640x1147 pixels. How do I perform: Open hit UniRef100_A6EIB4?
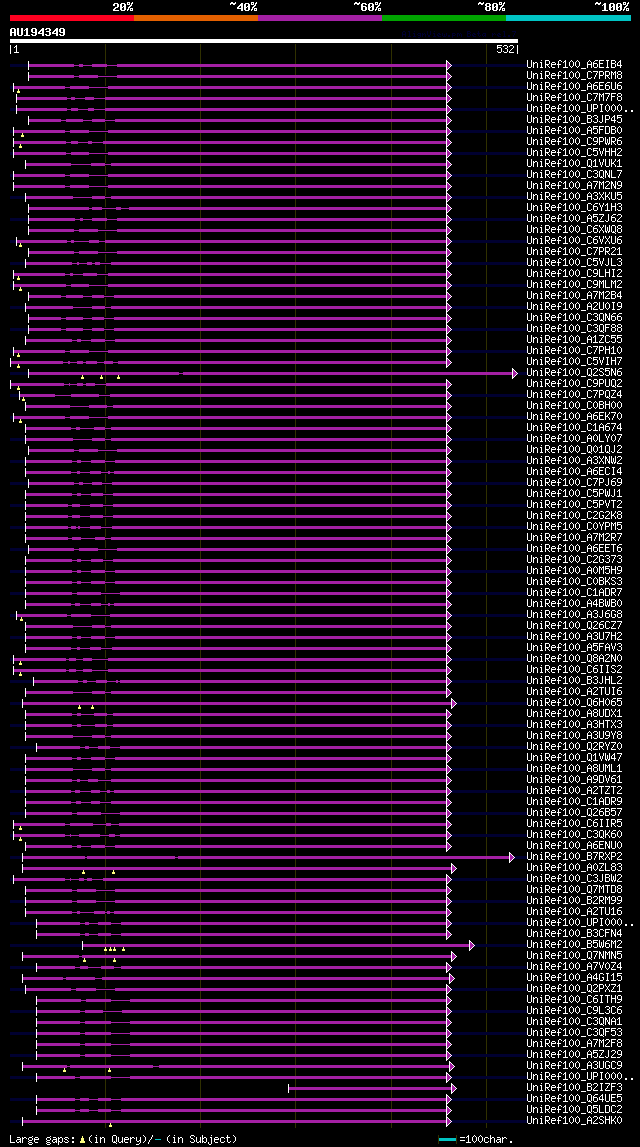[574, 64]
